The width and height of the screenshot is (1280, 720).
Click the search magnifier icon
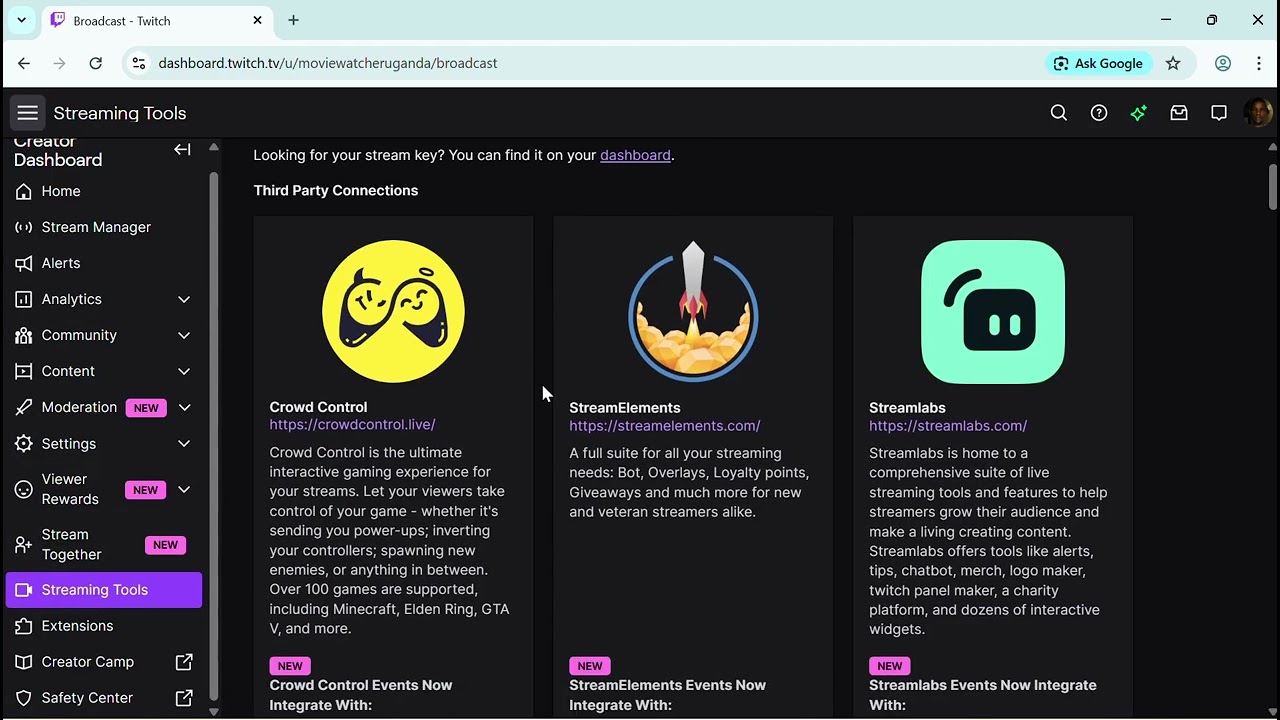(1059, 113)
